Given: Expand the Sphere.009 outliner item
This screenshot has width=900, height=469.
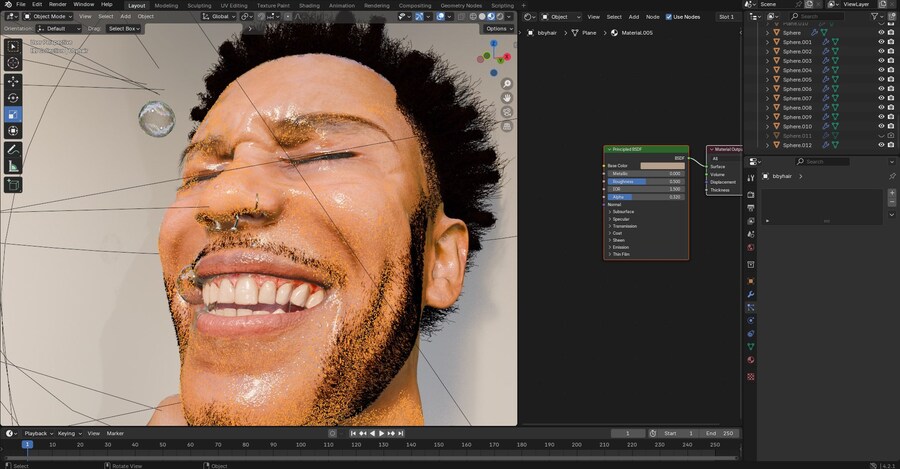Looking at the screenshot, I should tap(767, 117).
